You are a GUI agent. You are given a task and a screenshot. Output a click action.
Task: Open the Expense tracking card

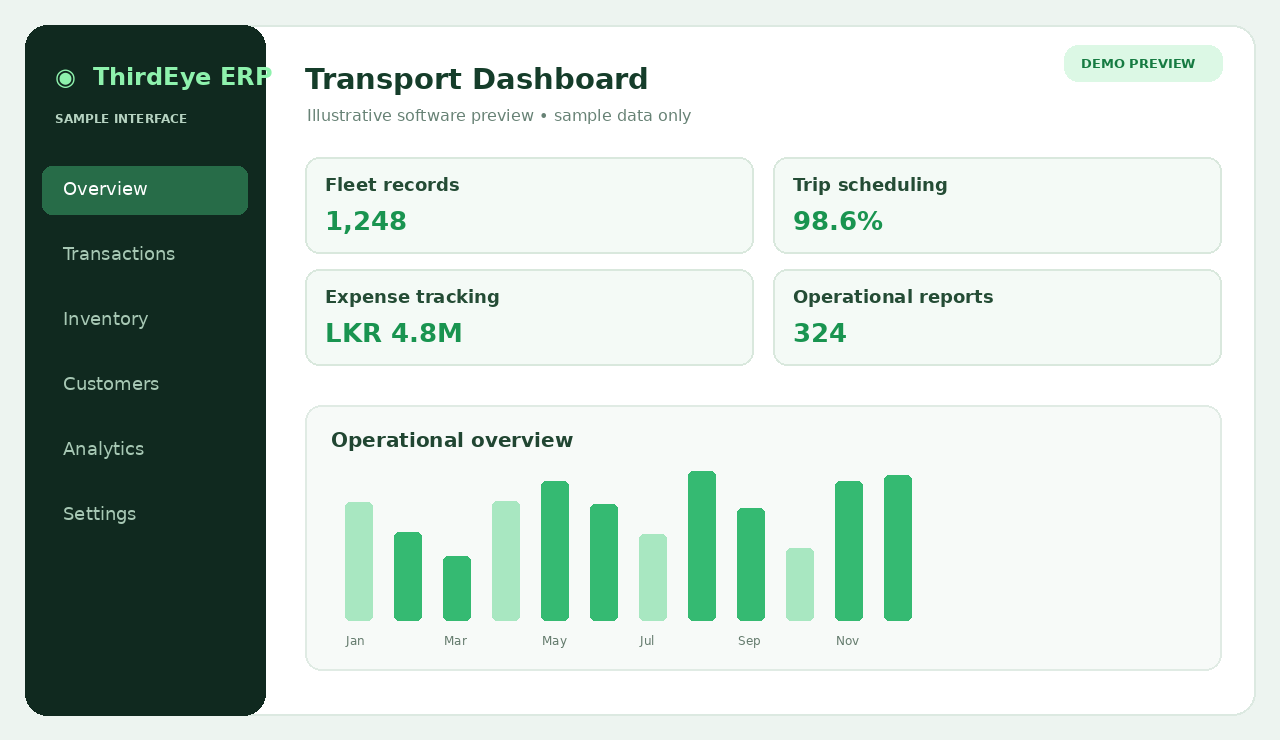[529, 317]
